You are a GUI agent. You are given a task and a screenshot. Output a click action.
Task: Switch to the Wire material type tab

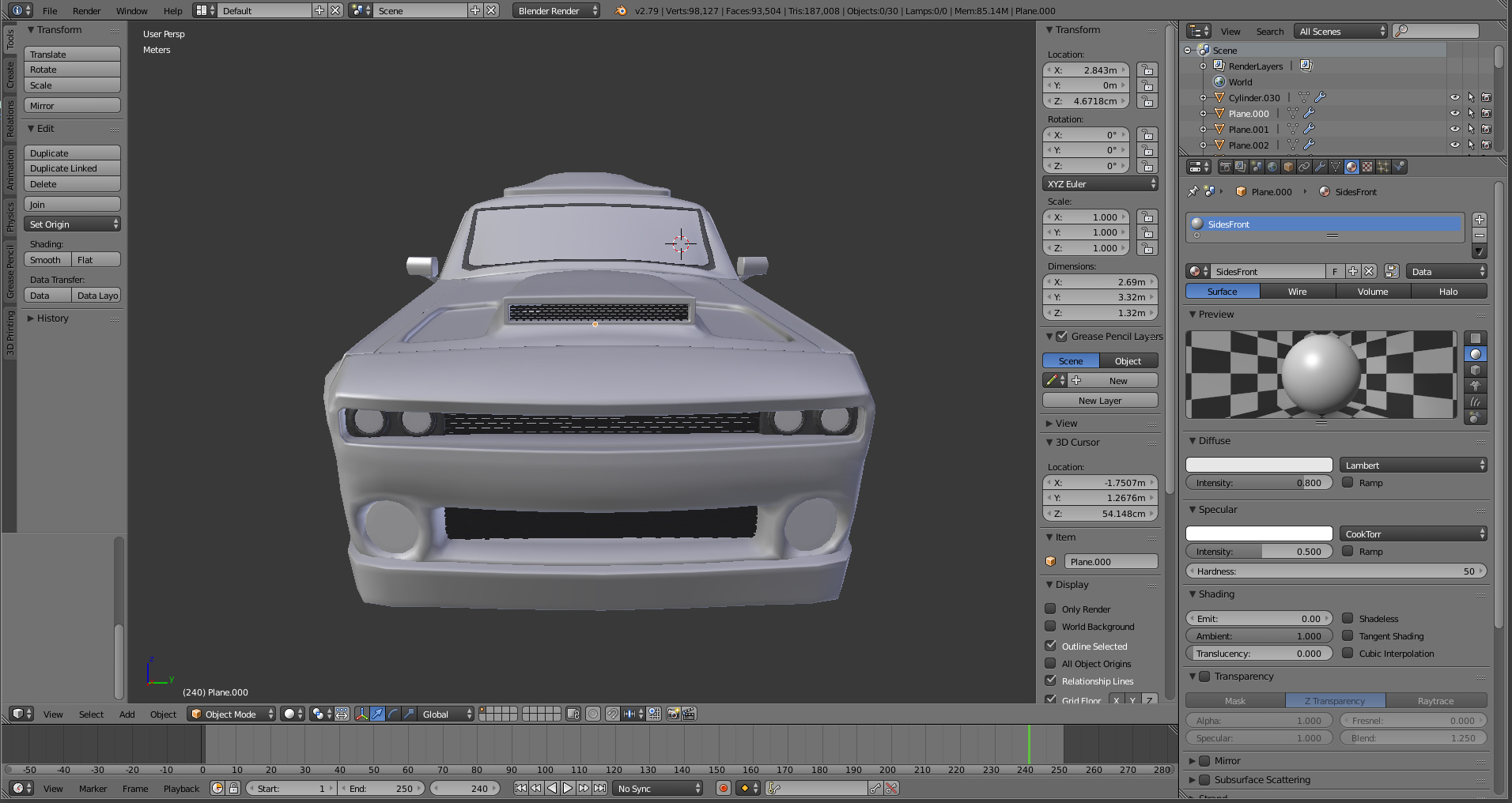[1297, 292]
